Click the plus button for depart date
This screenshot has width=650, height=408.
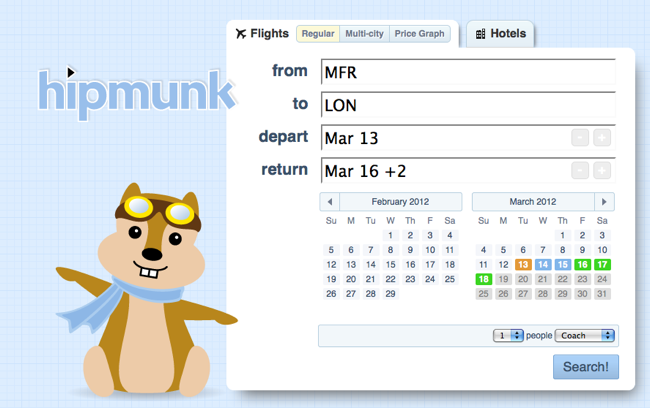click(x=602, y=138)
